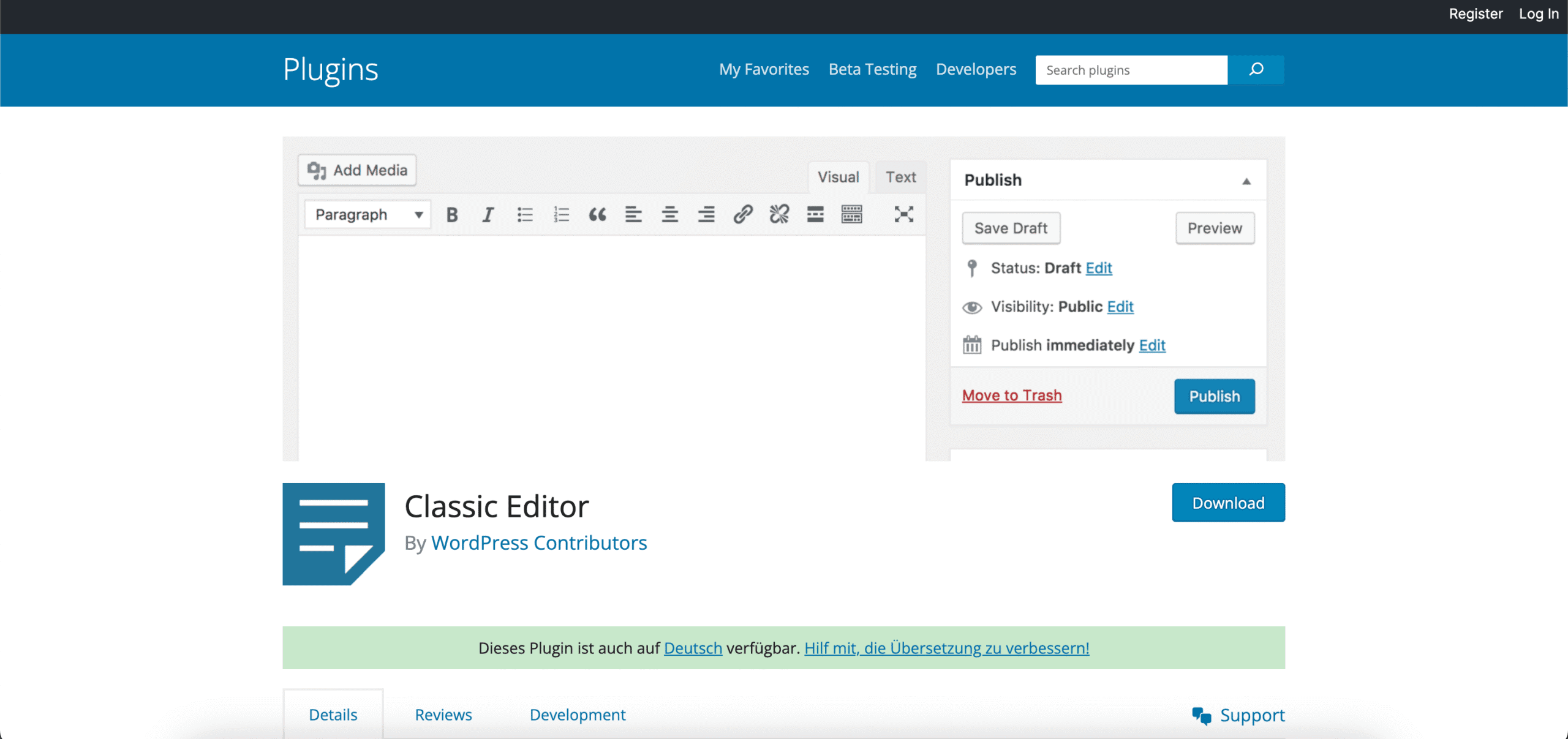Click the Plugins header title

point(330,70)
